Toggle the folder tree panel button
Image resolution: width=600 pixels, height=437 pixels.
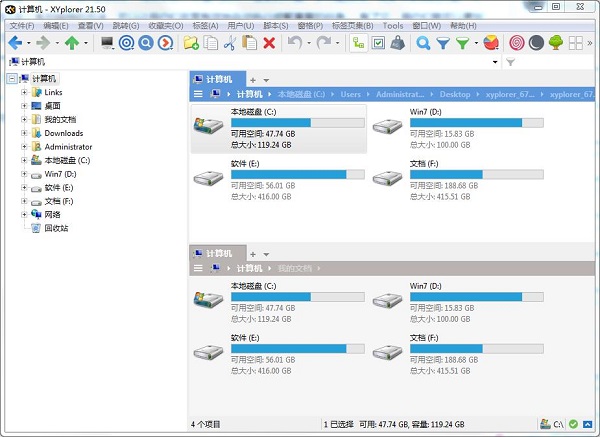(359, 43)
